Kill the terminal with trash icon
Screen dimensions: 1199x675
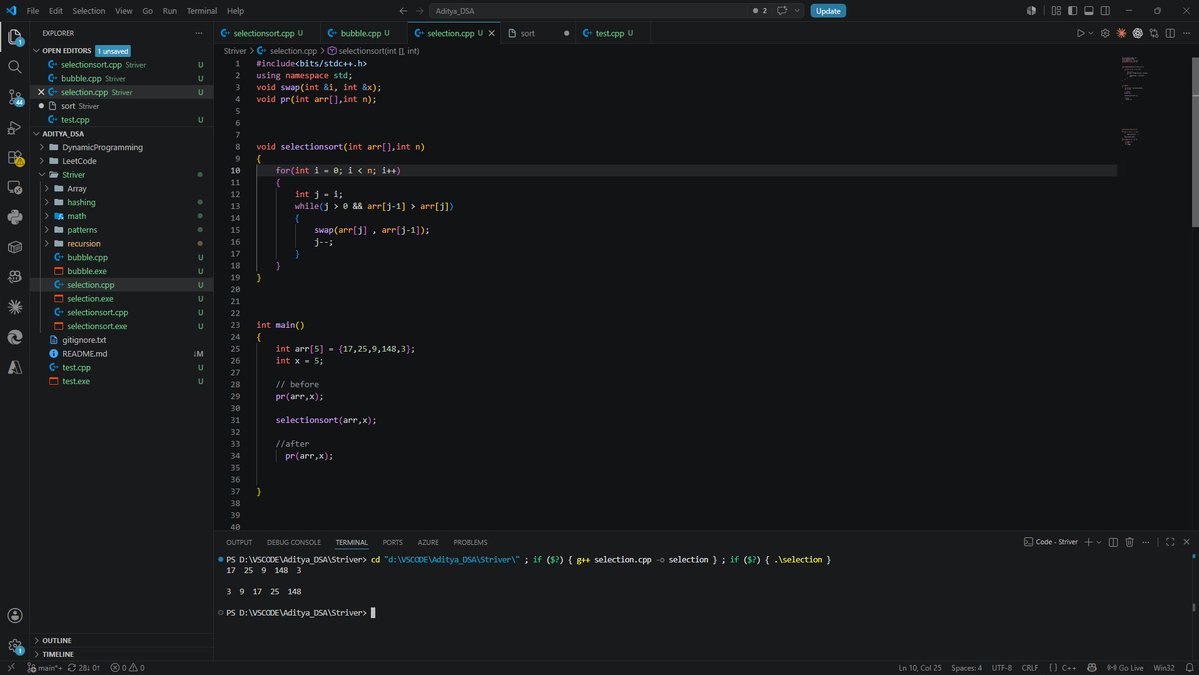1129,542
